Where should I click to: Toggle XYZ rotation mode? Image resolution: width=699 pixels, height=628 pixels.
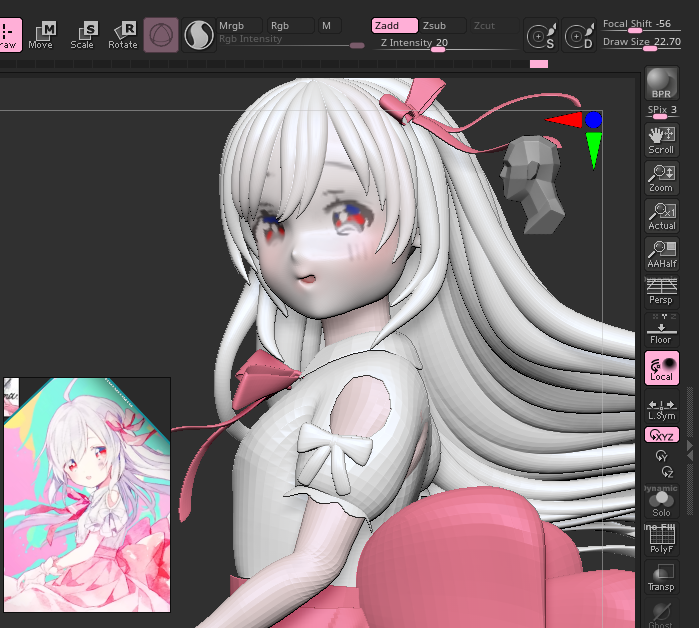click(x=662, y=435)
